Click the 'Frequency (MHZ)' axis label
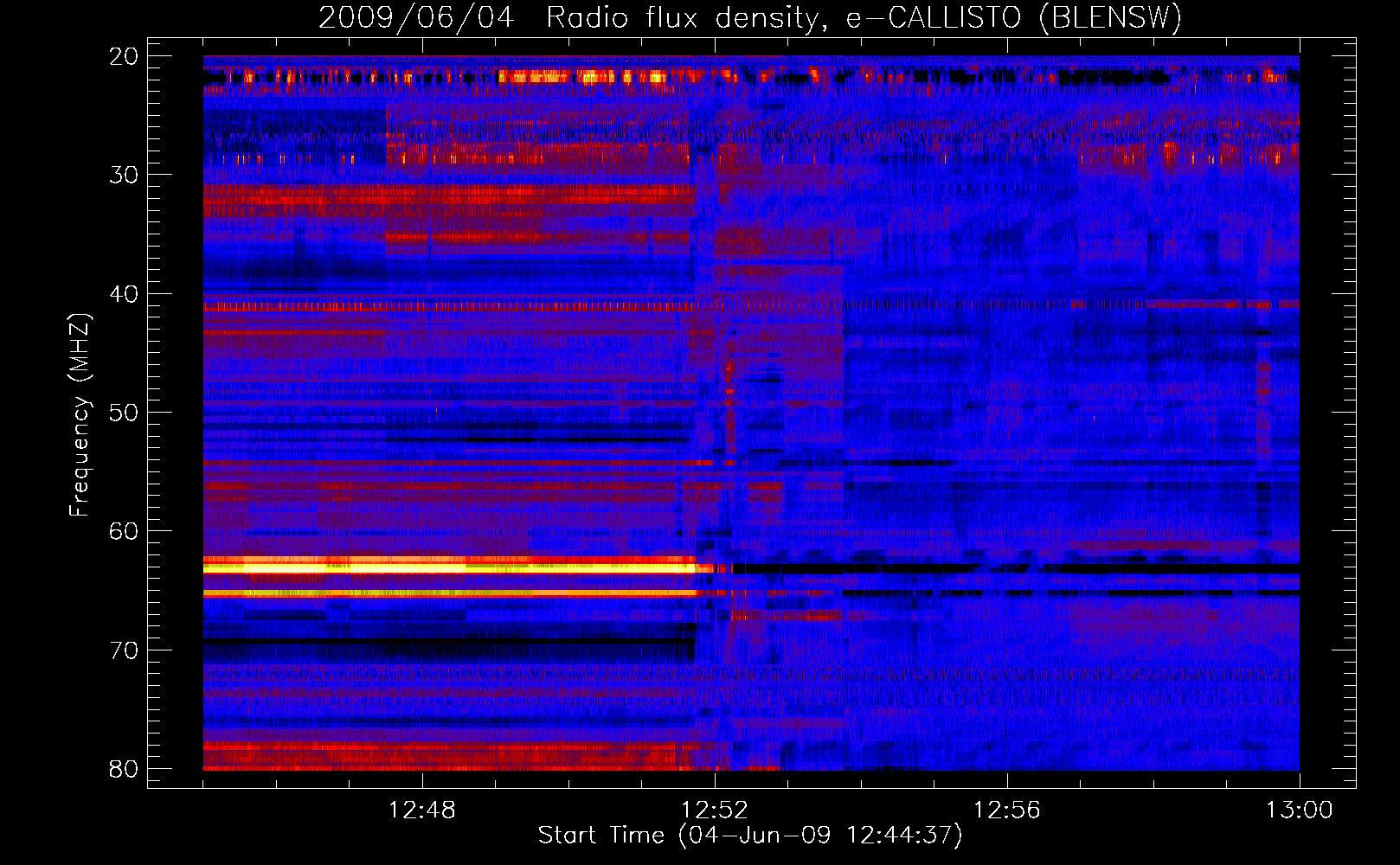1400x865 pixels. click(x=80, y=415)
